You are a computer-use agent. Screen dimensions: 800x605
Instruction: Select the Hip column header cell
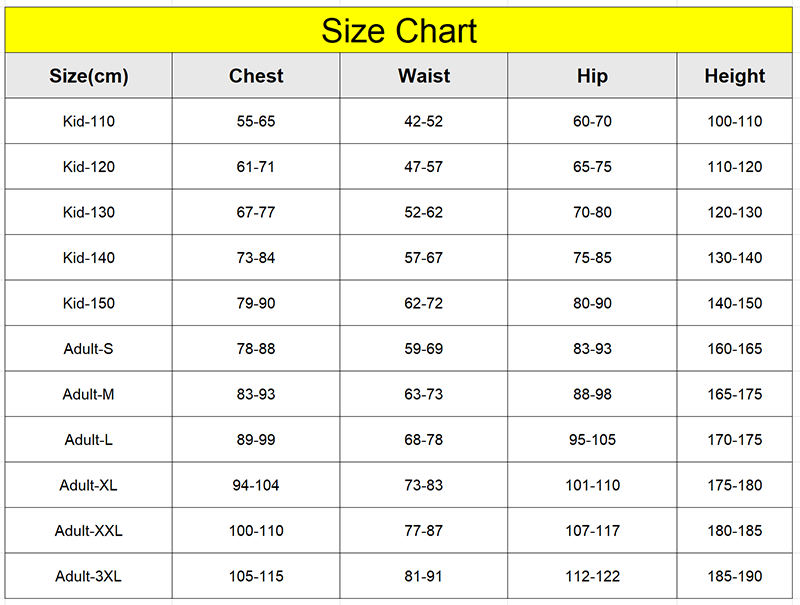point(592,75)
